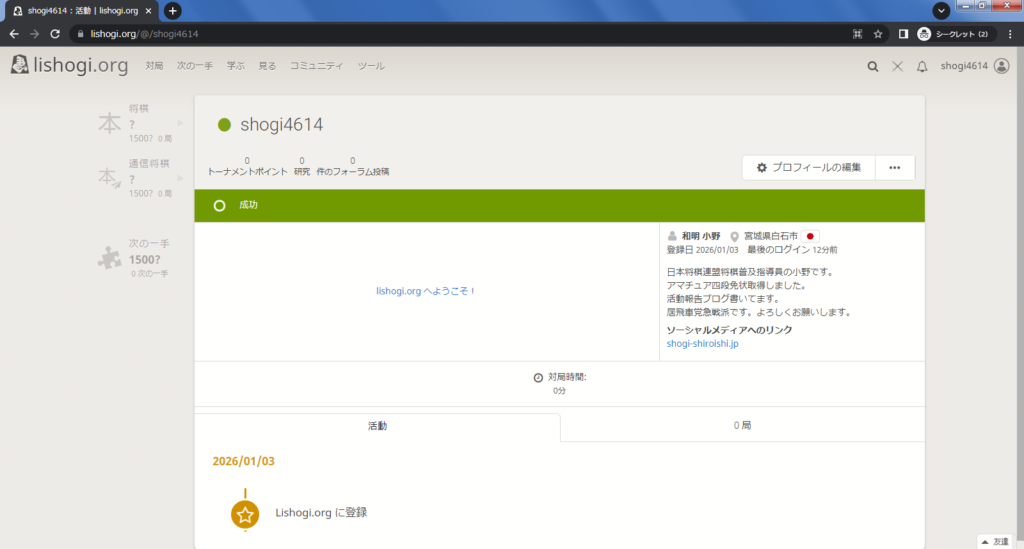Switch to the 0 局 tab
1024x549 pixels.
tap(743, 426)
